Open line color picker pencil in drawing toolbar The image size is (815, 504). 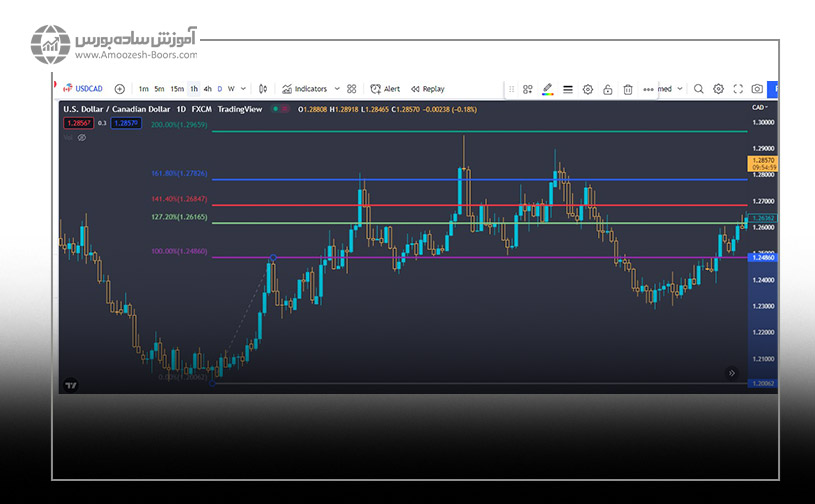(548, 89)
